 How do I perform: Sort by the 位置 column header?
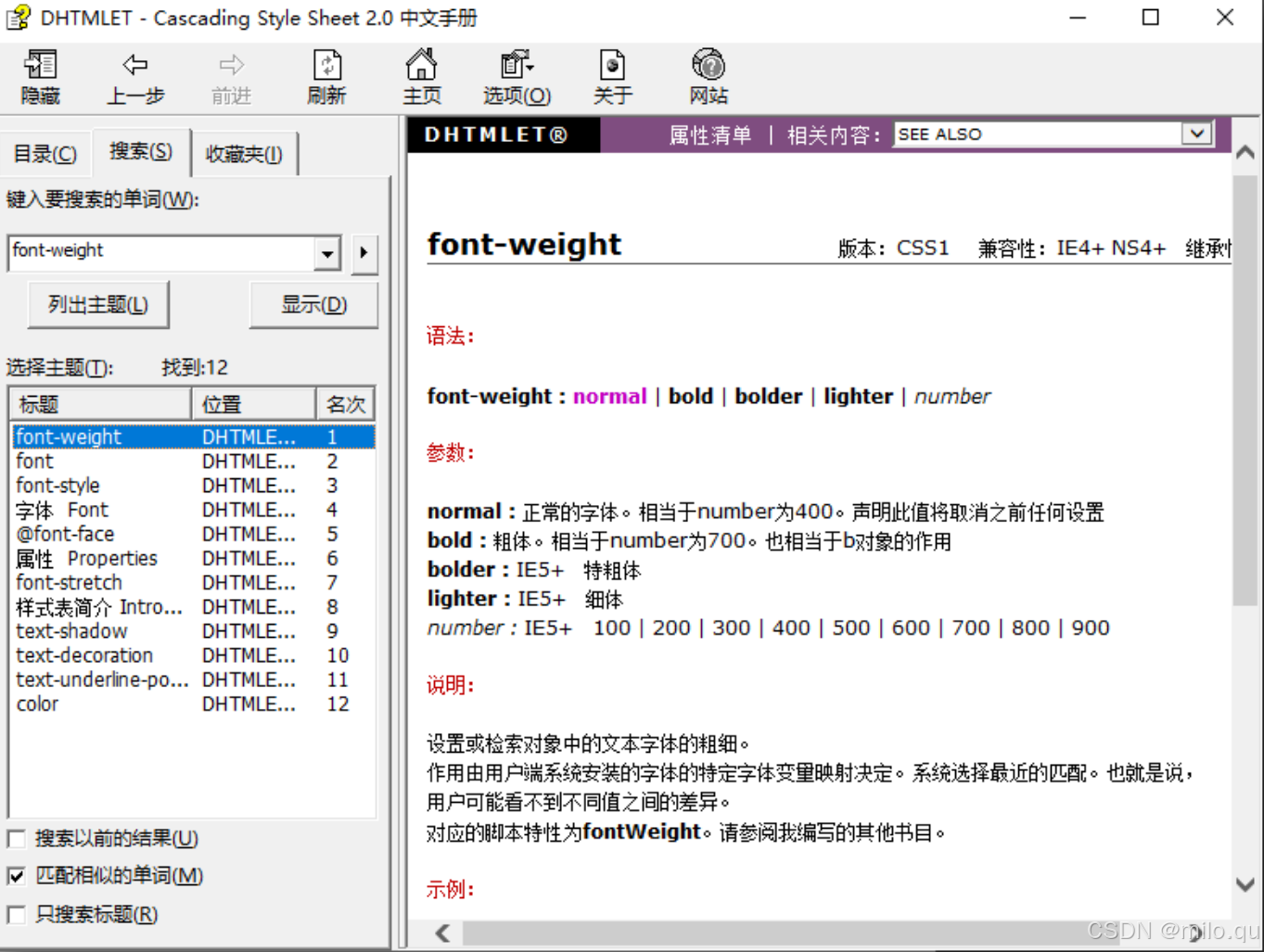click(x=254, y=404)
